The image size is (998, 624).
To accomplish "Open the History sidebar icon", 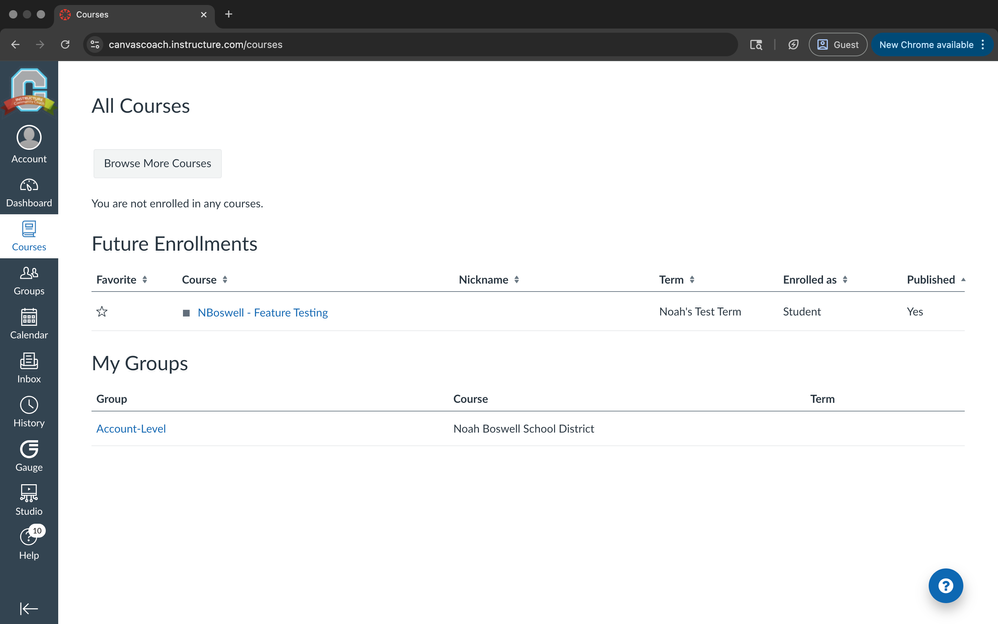I will tap(29, 412).
